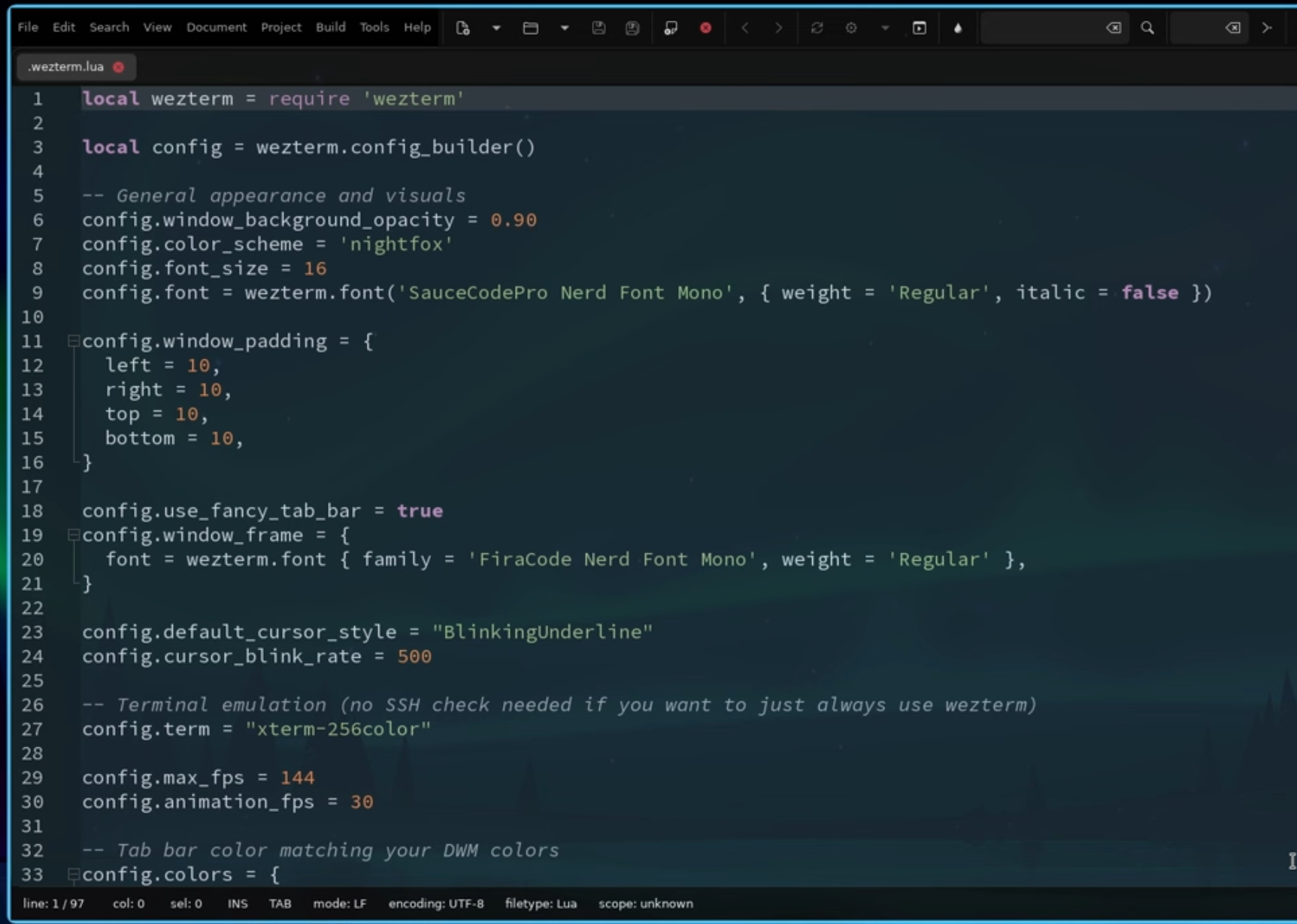This screenshot has width=1297, height=924.
Task: Run the file with execute icon
Action: (x=920, y=28)
